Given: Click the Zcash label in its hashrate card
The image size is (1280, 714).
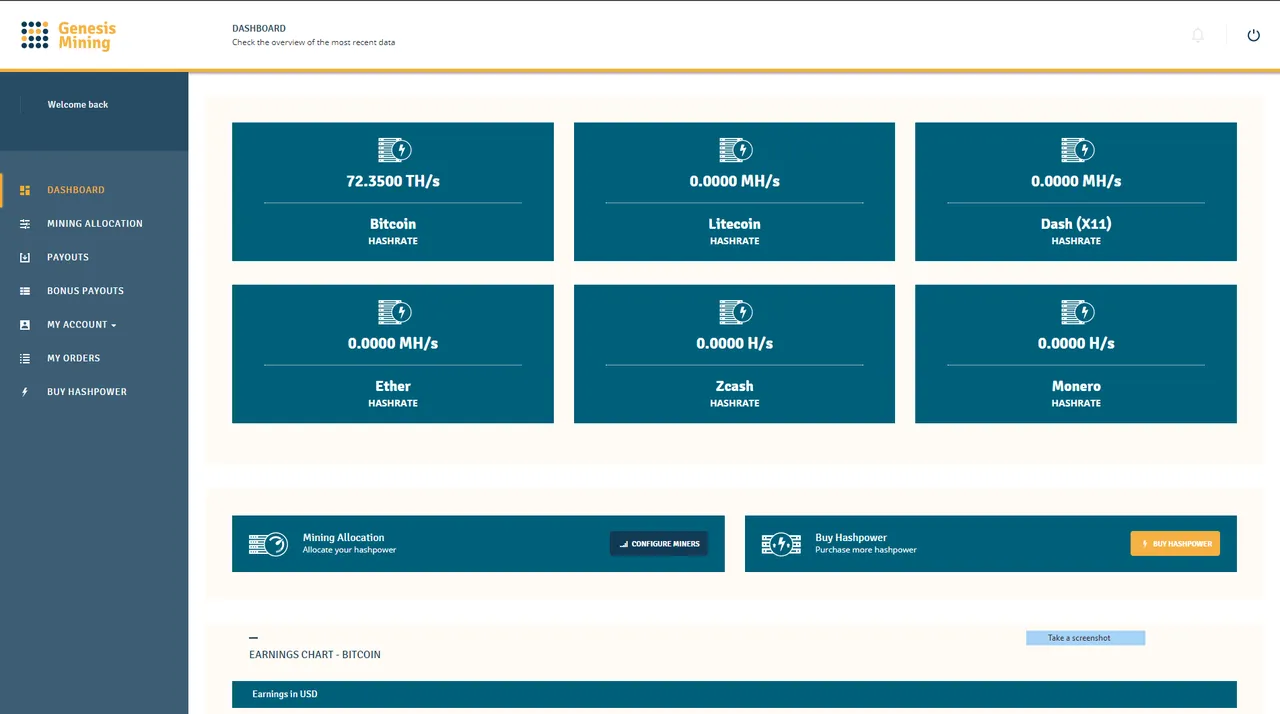Looking at the screenshot, I should 735,386.
